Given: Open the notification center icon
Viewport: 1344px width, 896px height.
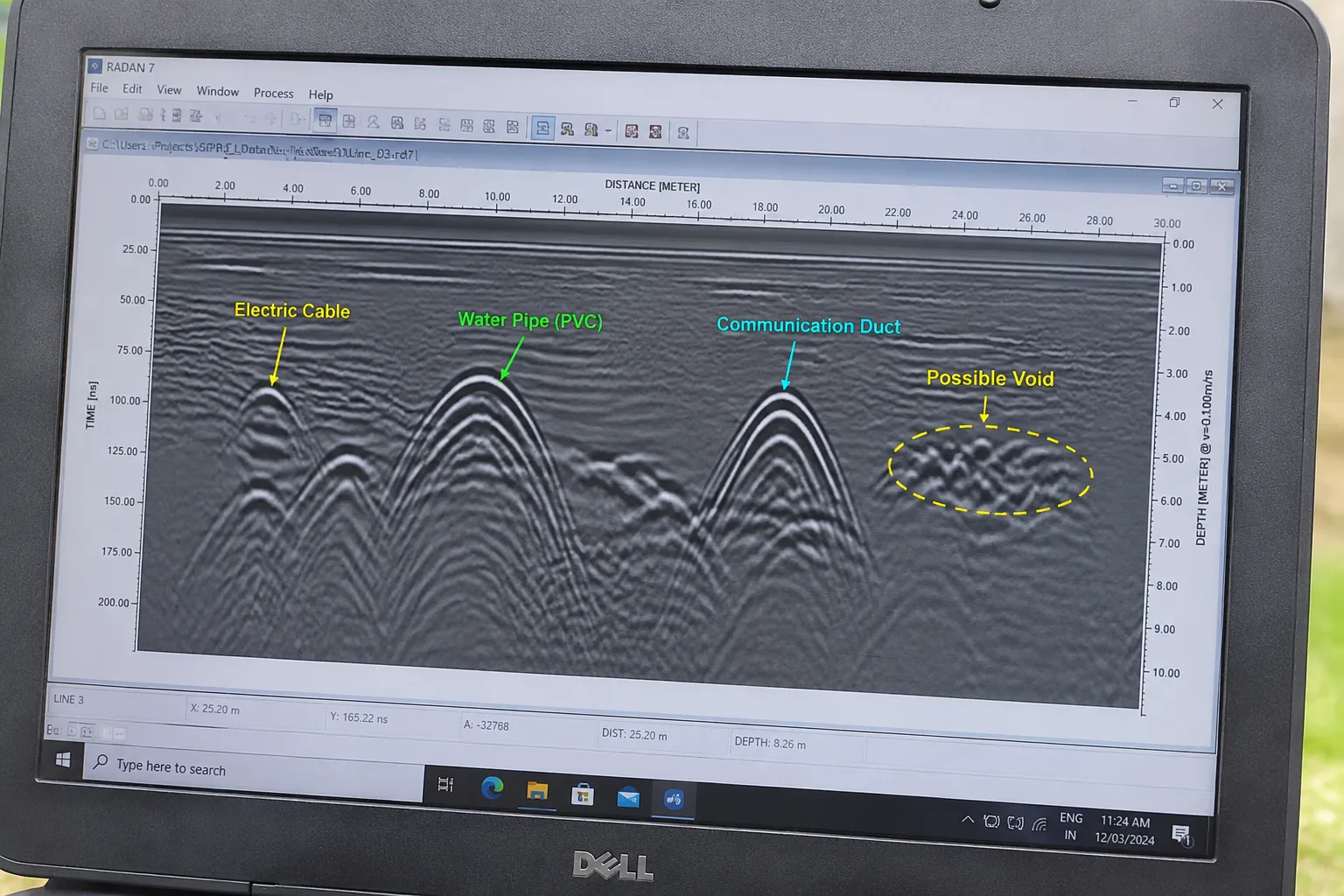Looking at the screenshot, I should coord(1180,834).
